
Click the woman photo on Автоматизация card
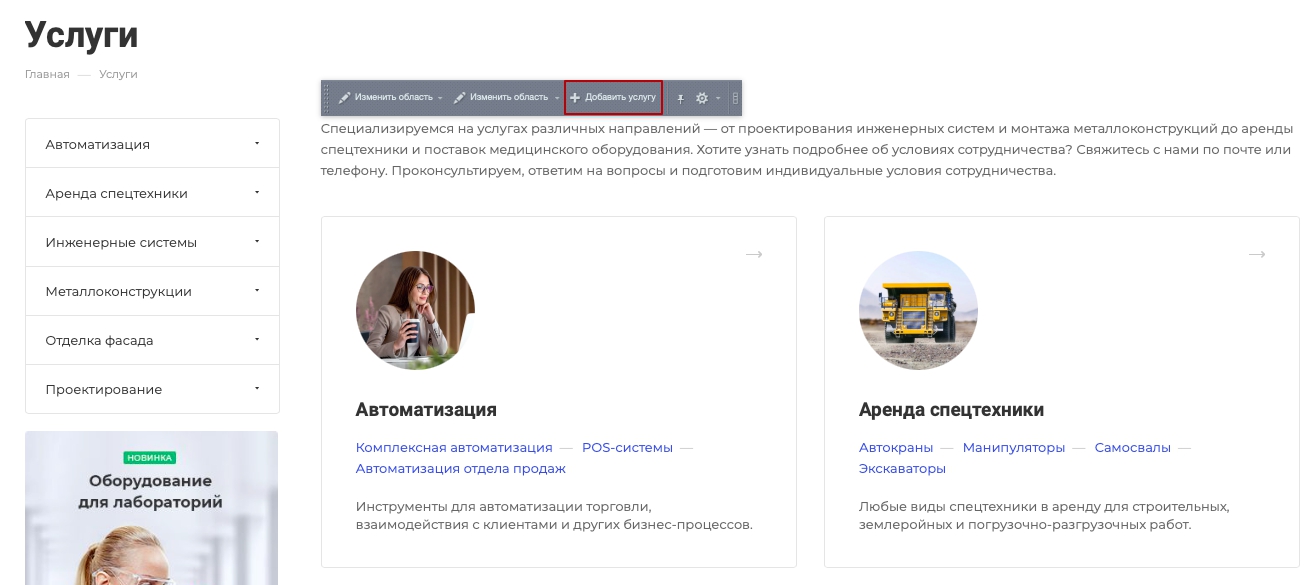point(415,310)
